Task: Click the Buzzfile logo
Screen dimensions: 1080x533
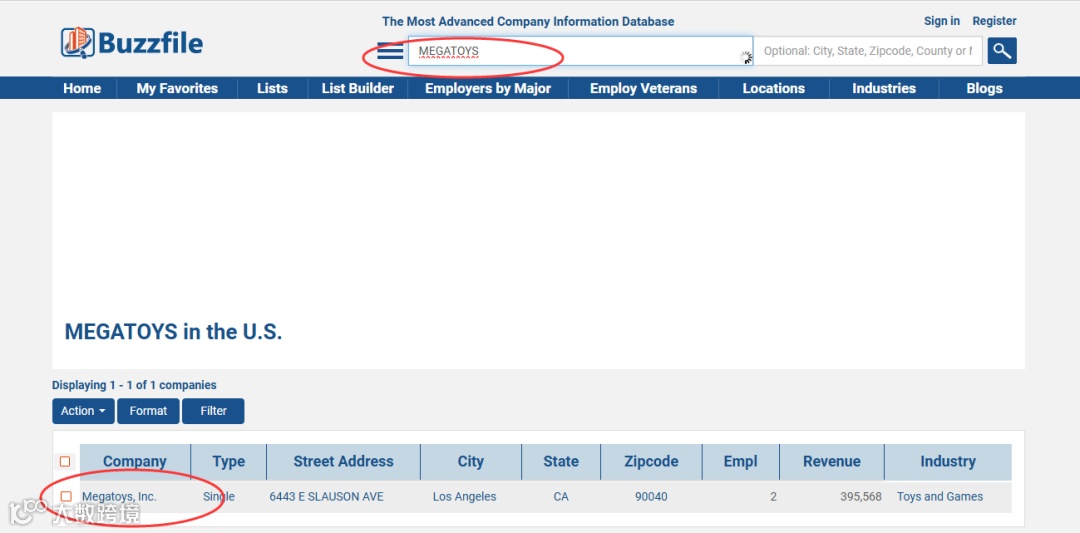Action: (132, 43)
